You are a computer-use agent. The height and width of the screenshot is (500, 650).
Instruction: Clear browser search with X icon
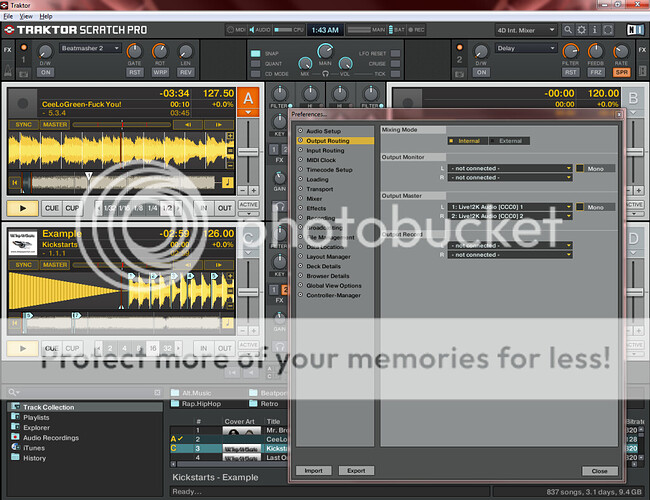coord(157,392)
